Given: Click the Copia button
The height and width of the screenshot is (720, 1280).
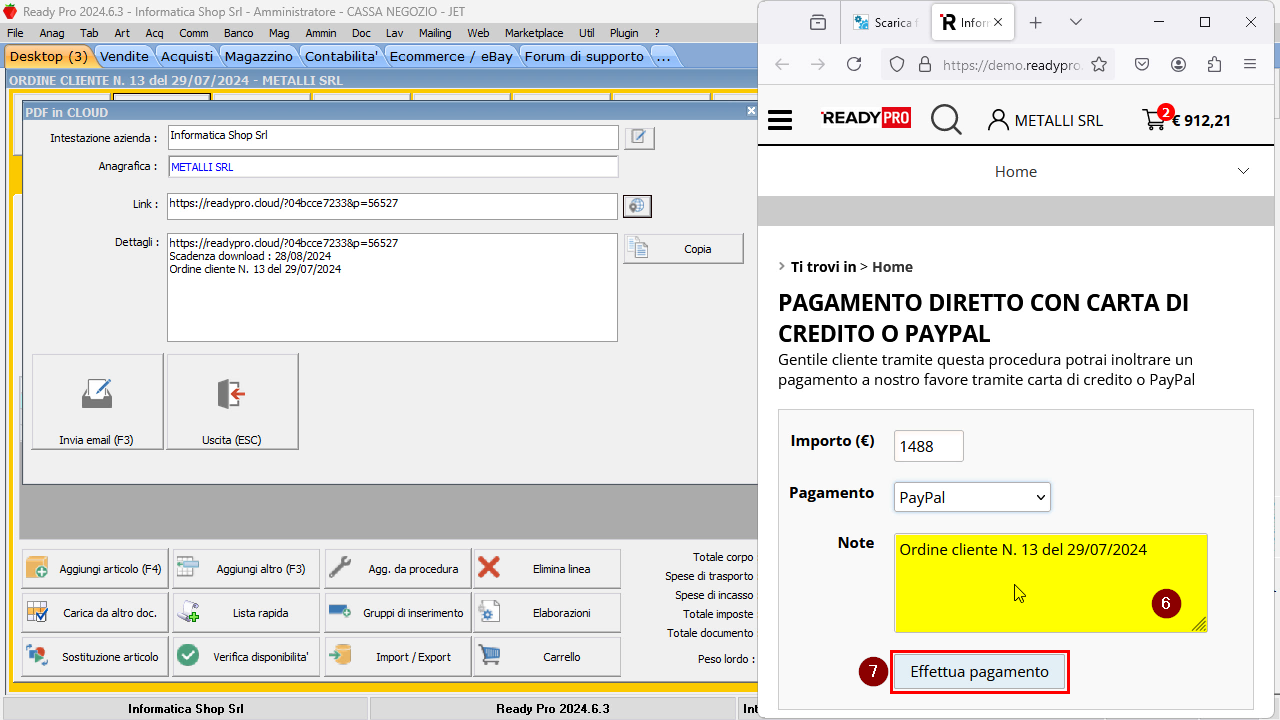Looking at the screenshot, I should pyautogui.click(x=684, y=249).
